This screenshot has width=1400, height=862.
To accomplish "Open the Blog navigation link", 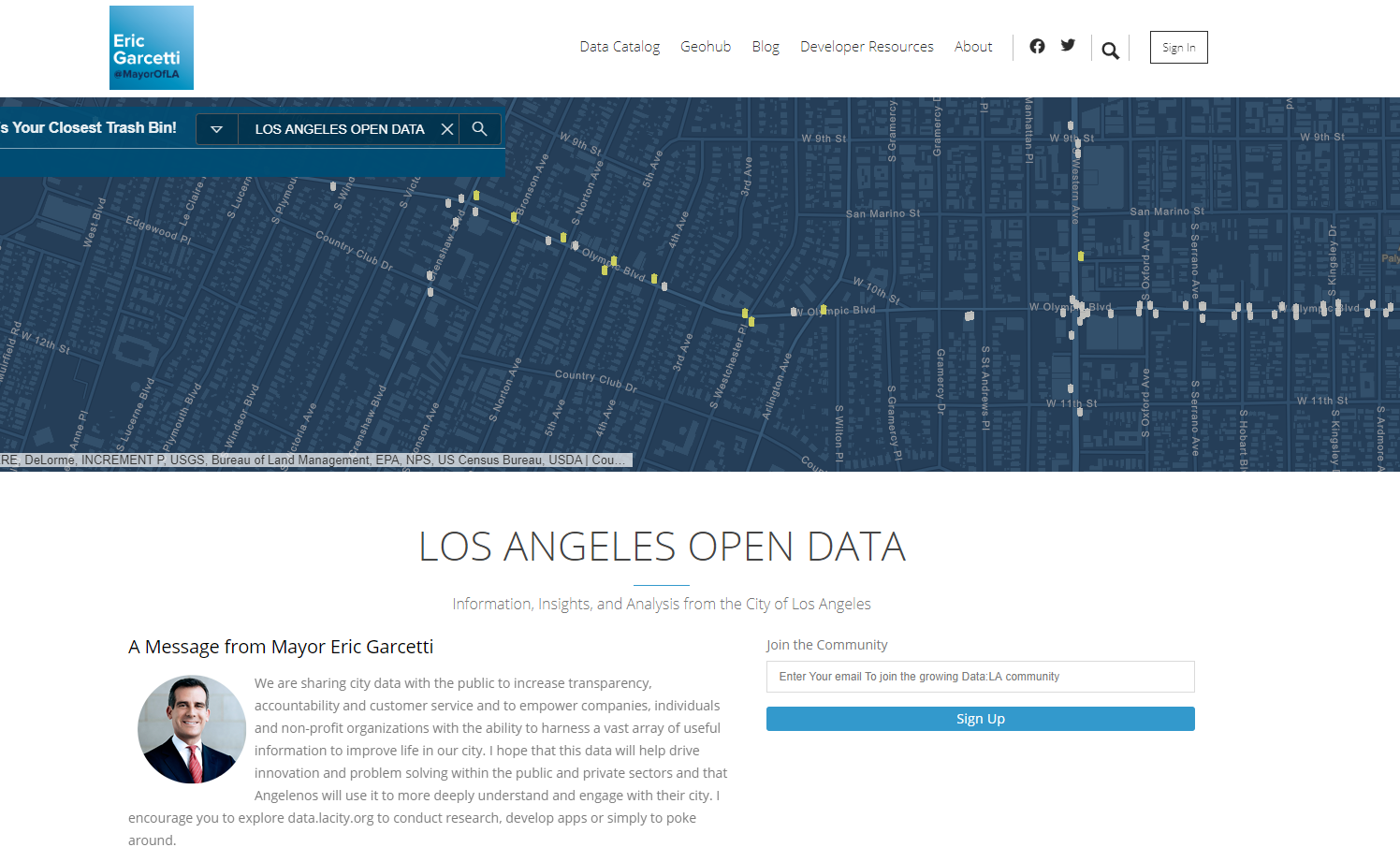I will coord(766,47).
